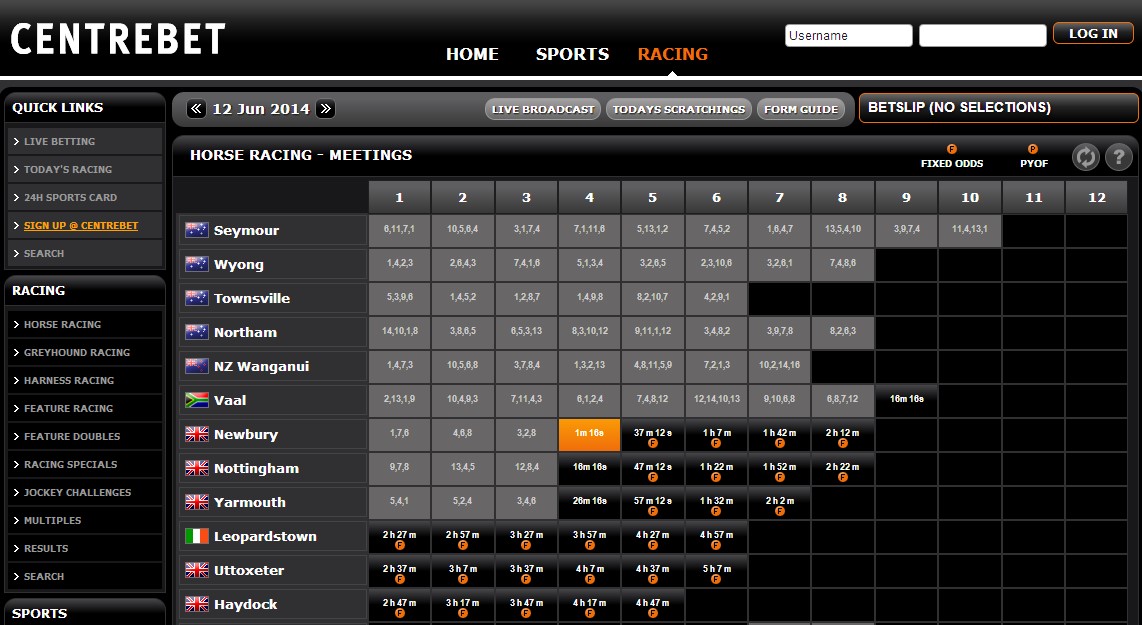
Task: Go to next date with double-right arrow
Action: click(x=326, y=109)
